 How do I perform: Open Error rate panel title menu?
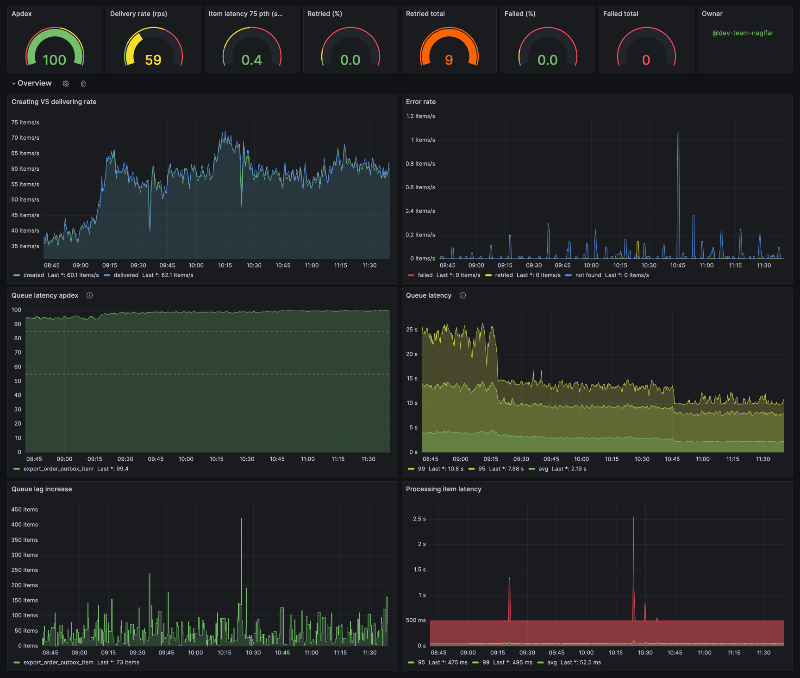(x=420, y=102)
